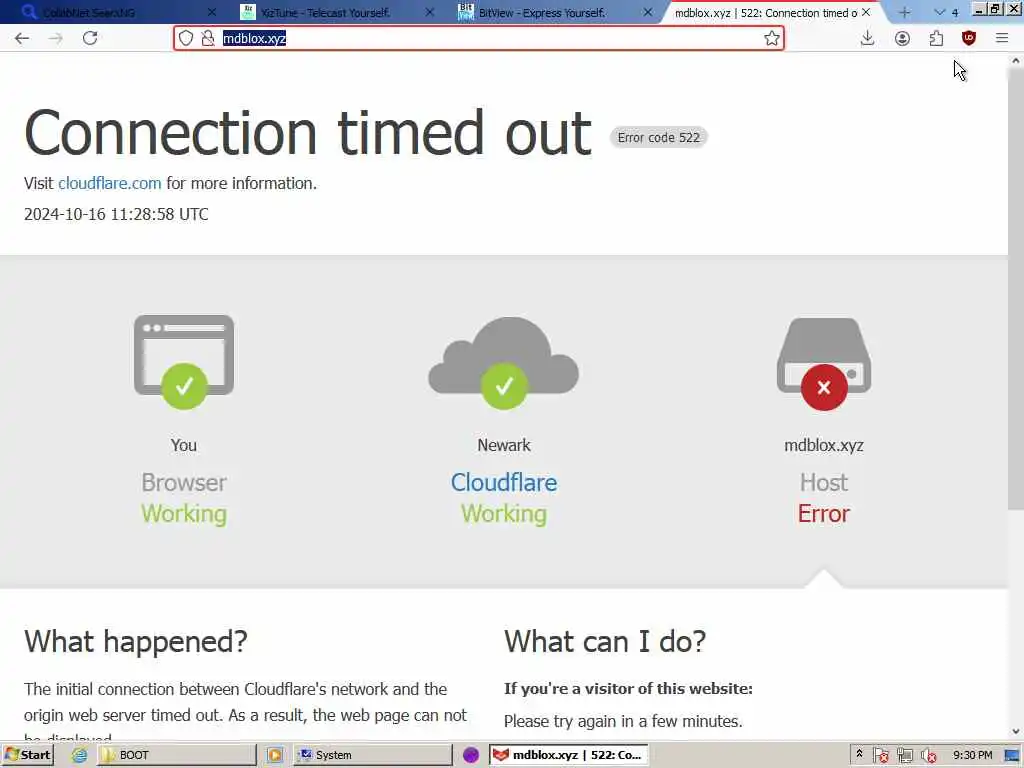Open a new tab with plus button
The height and width of the screenshot is (768, 1024).
click(x=904, y=12)
